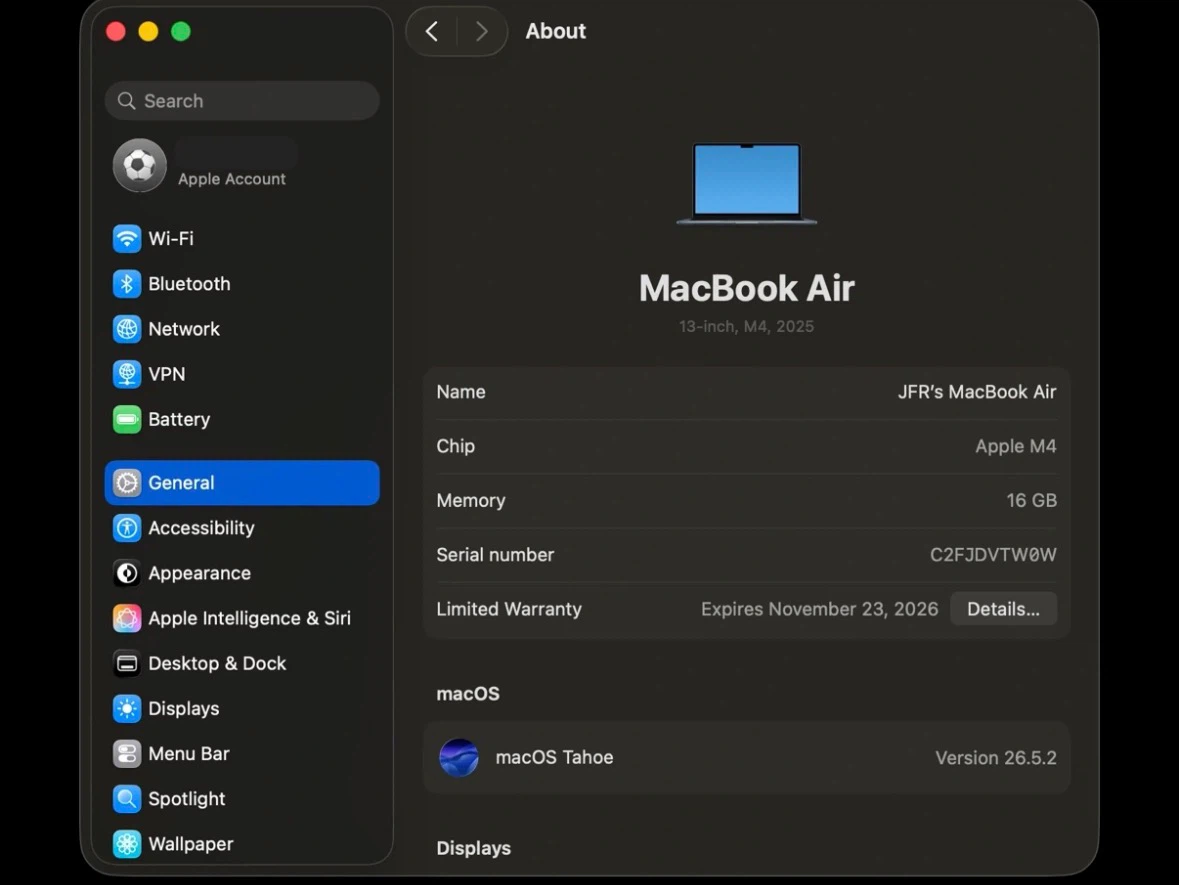Click the Spotlight magnifier icon
1179x885 pixels.
[x=126, y=799]
